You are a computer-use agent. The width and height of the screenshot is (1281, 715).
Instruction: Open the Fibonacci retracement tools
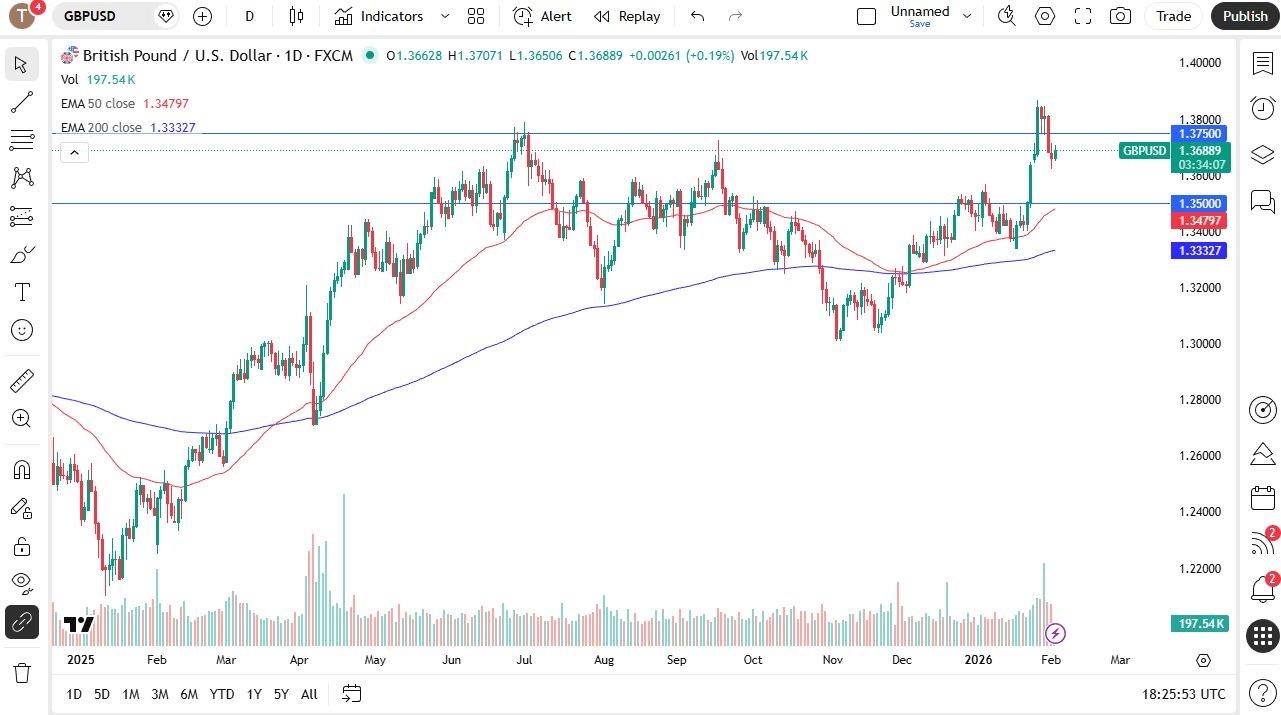click(22, 139)
